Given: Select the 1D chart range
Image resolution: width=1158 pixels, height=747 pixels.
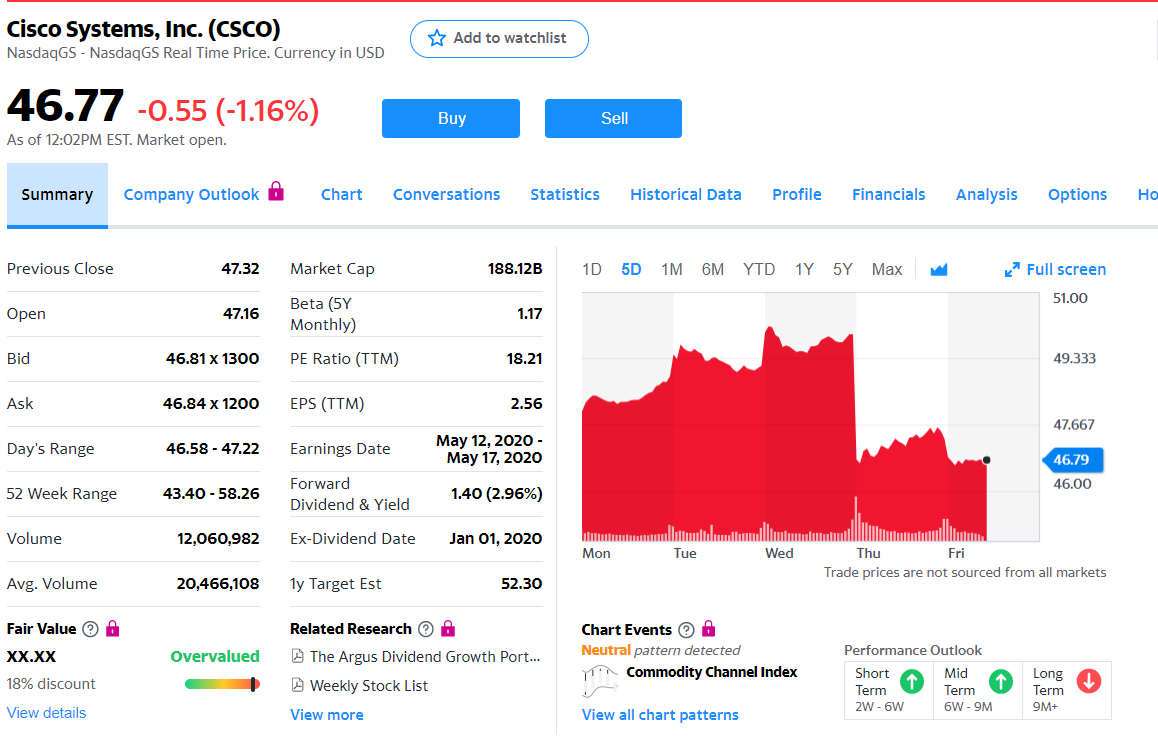Looking at the screenshot, I should coord(592,270).
